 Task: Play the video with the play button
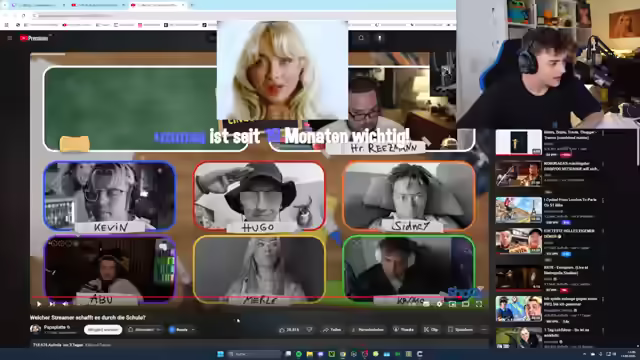[39, 304]
